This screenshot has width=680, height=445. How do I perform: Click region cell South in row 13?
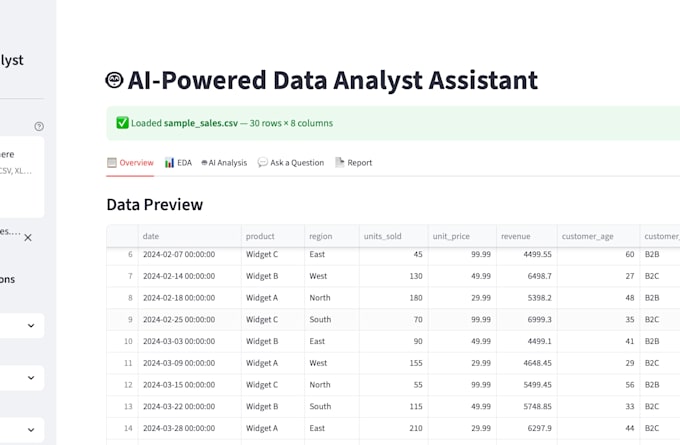(332, 406)
